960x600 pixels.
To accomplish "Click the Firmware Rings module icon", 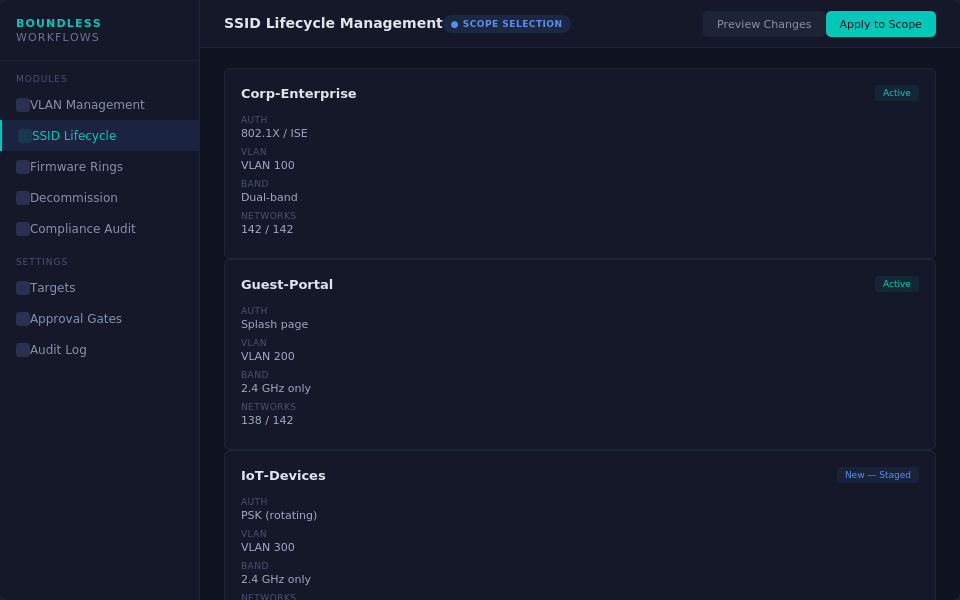I will point(23,167).
